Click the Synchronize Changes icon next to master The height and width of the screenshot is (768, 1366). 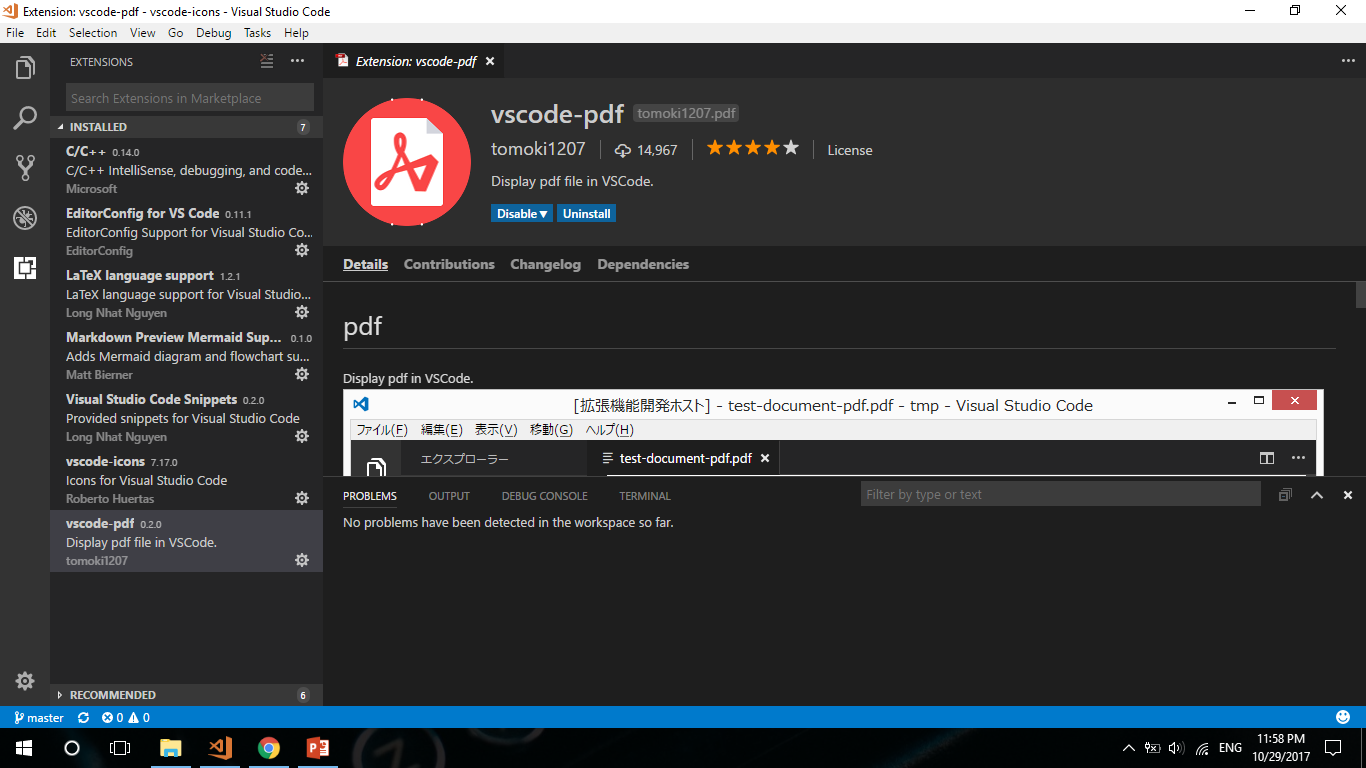click(82, 717)
